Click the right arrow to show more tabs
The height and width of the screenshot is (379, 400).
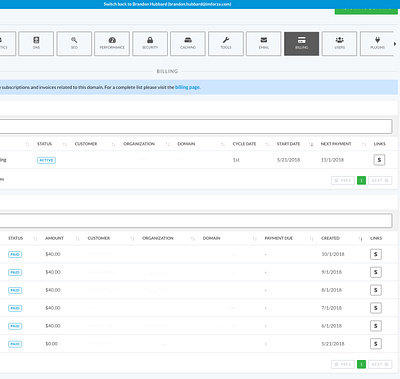coord(395,44)
